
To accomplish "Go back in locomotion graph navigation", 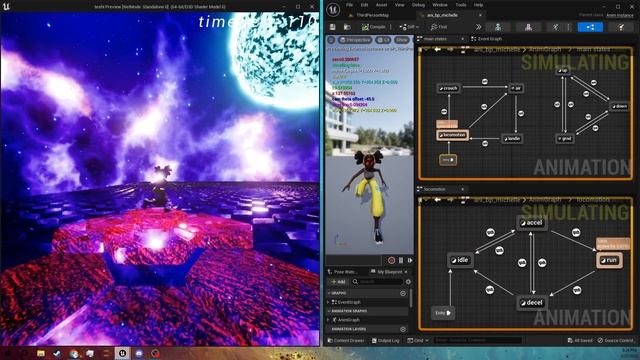I will (437, 200).
